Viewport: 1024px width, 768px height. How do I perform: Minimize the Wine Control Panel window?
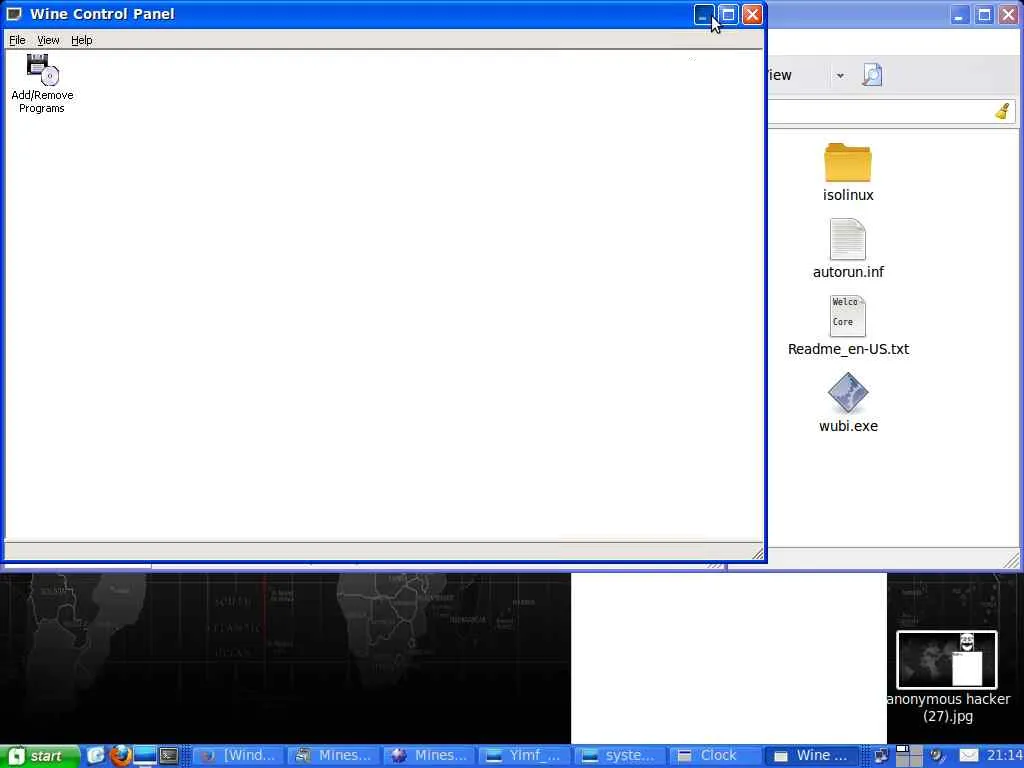(703, 14)
